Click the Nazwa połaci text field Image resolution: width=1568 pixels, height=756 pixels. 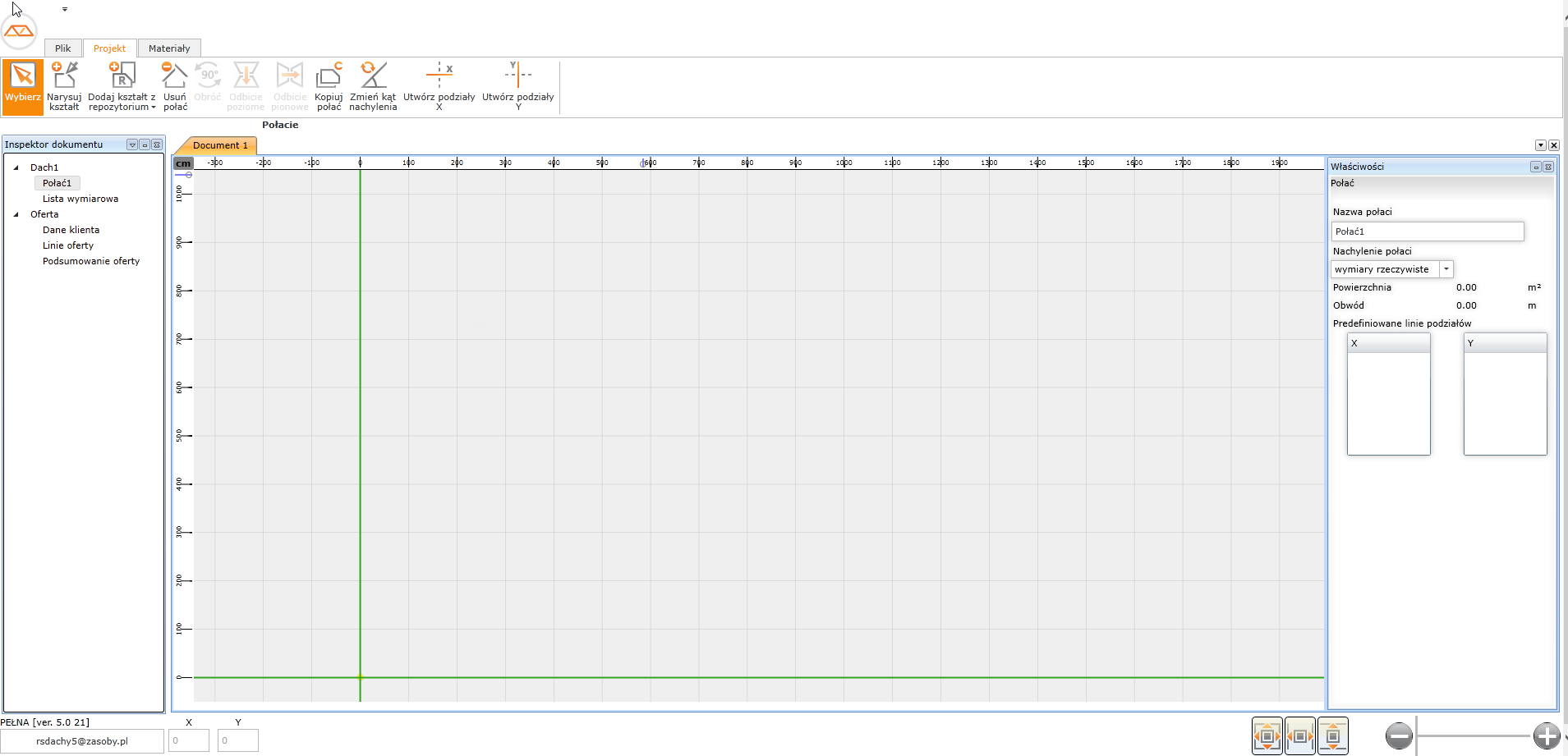[x=1427, y=231]
